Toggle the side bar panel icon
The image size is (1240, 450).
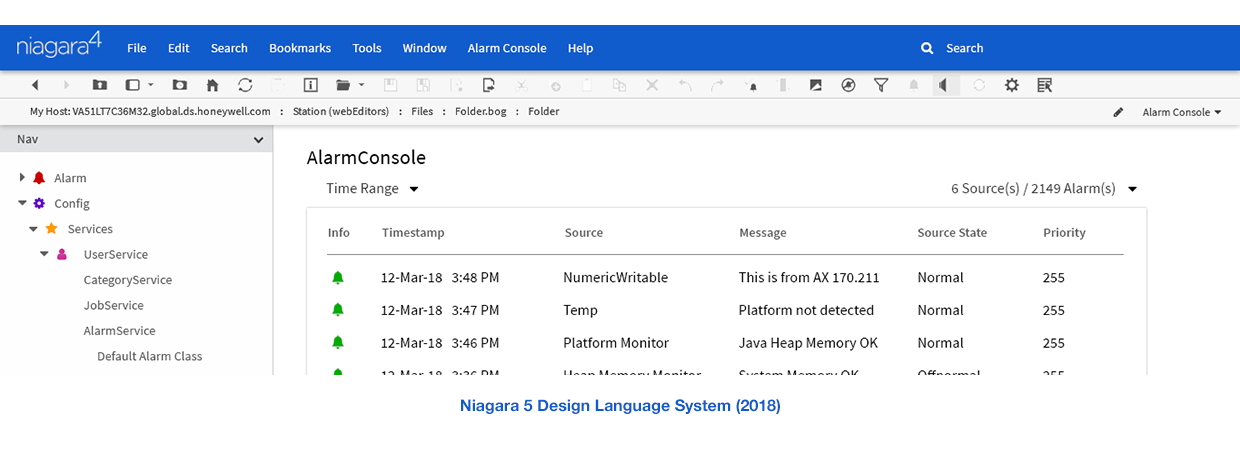click(x=133, y=86)
